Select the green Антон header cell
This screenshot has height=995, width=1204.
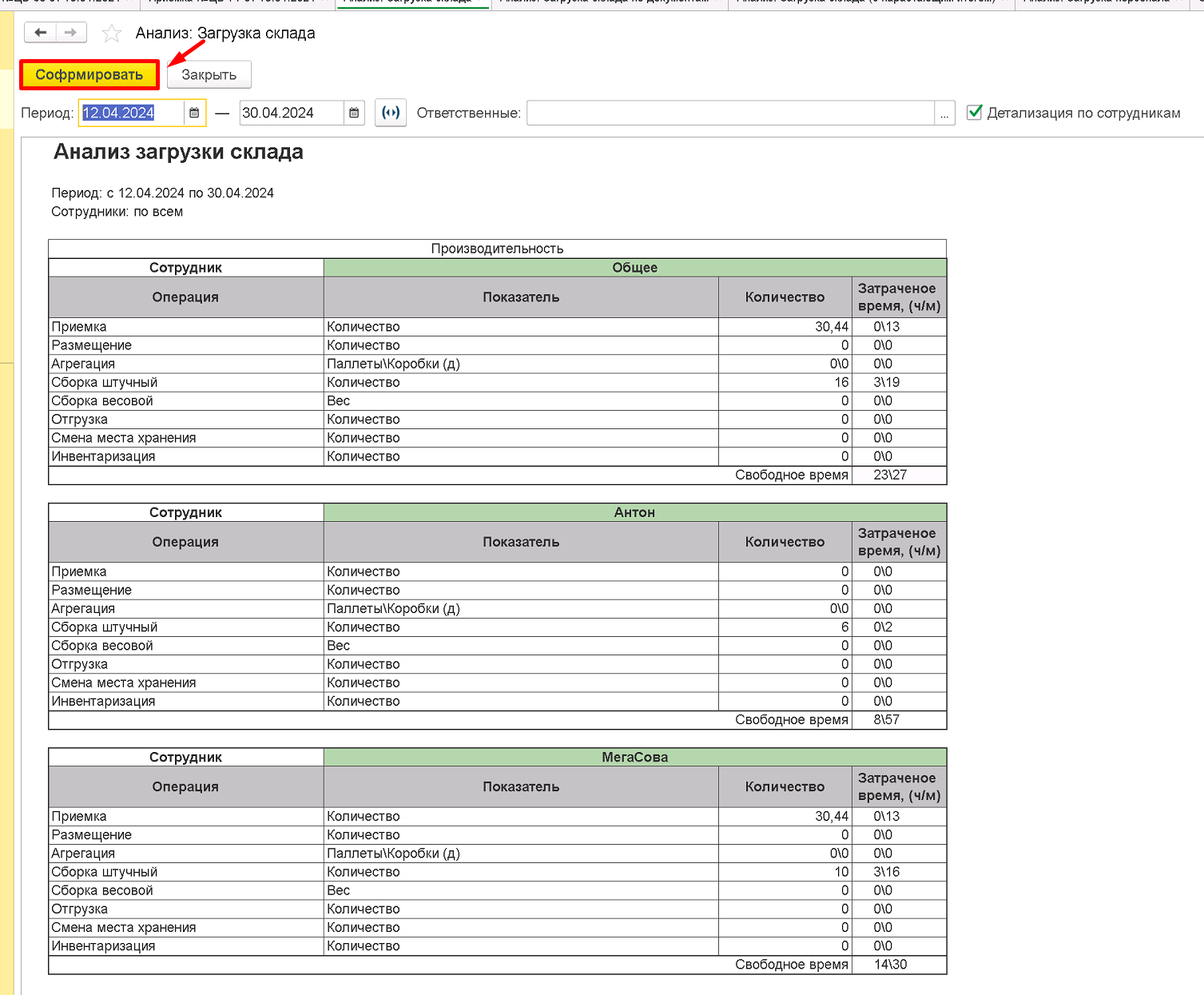635,512
